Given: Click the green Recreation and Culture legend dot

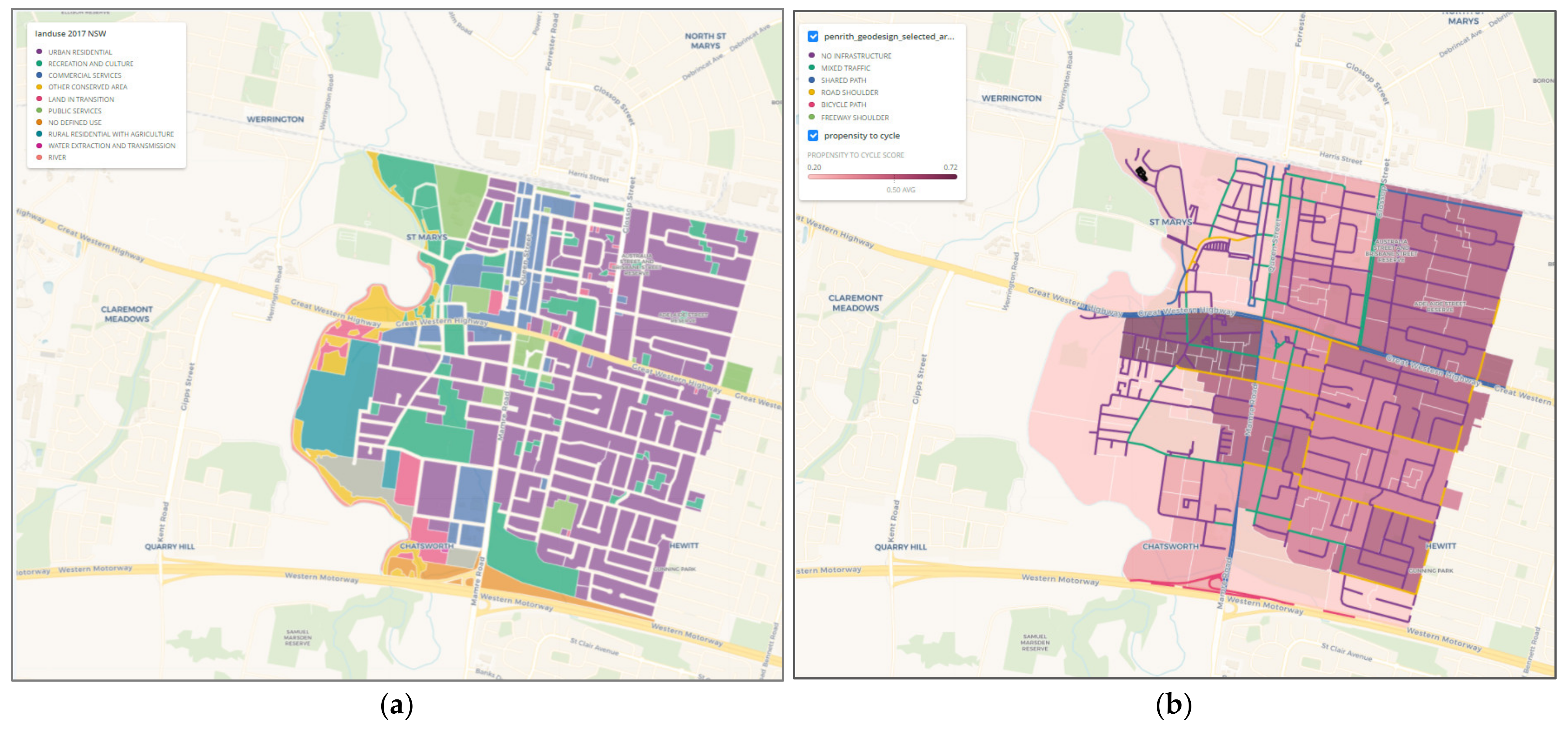Looking at the screenshot, I should pos(40,63).
